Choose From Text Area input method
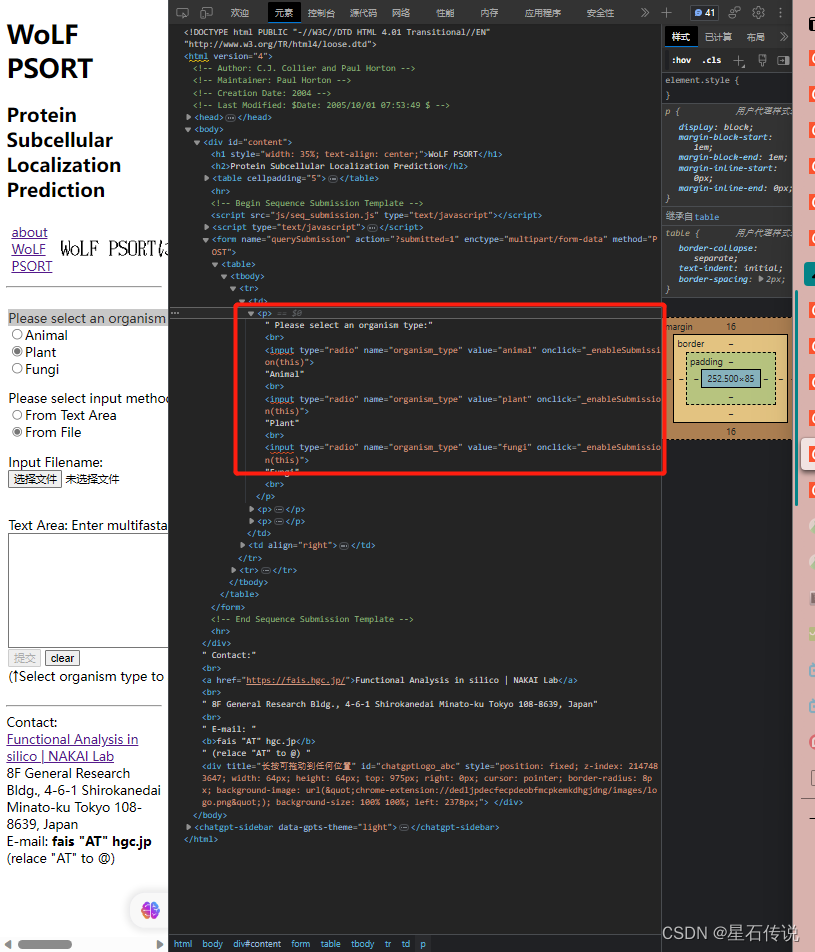The width and height of the screenshot is (815, 952). pos(17,415)
